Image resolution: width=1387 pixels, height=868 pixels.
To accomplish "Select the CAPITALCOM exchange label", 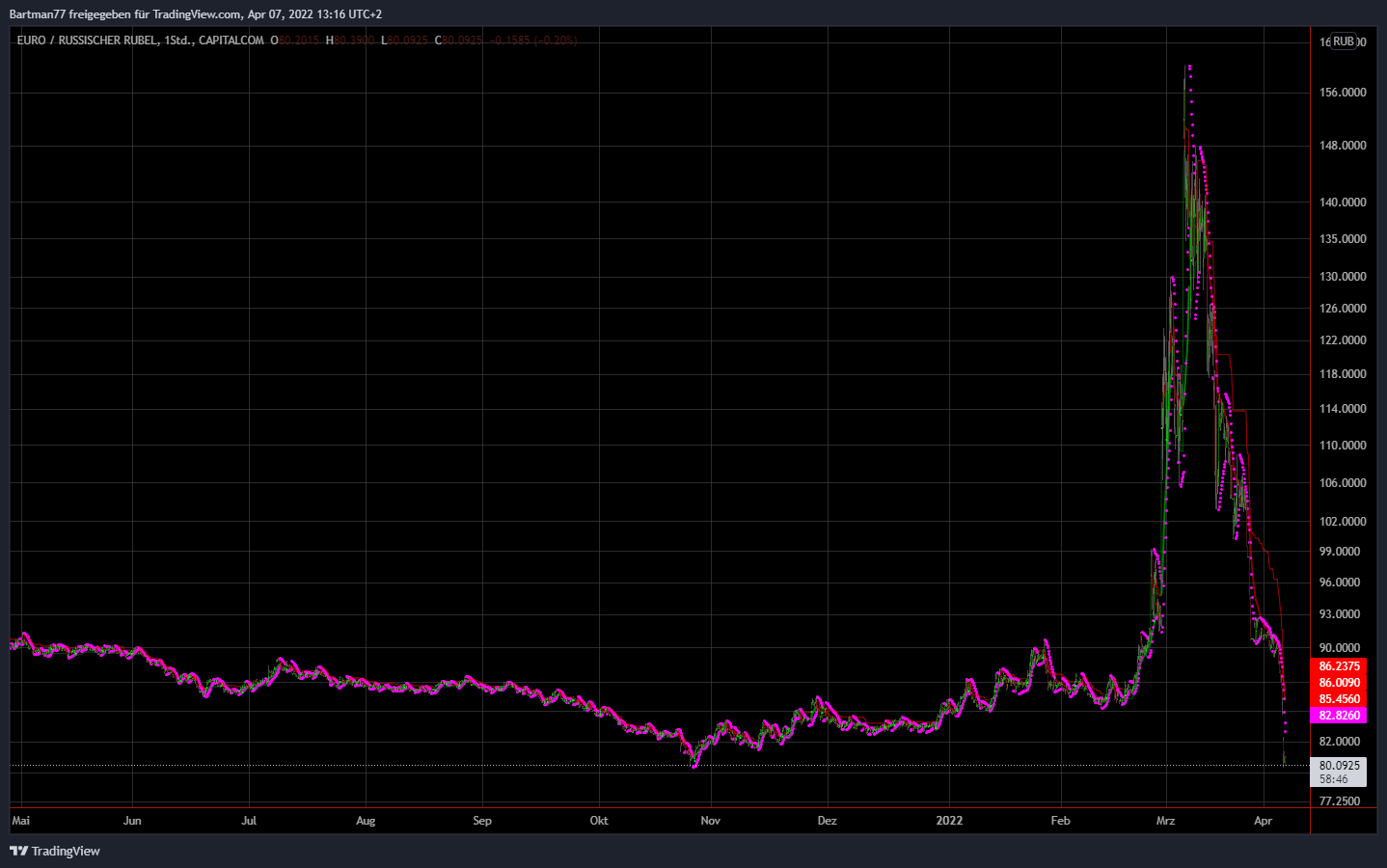I will click(x=229, y=41).
